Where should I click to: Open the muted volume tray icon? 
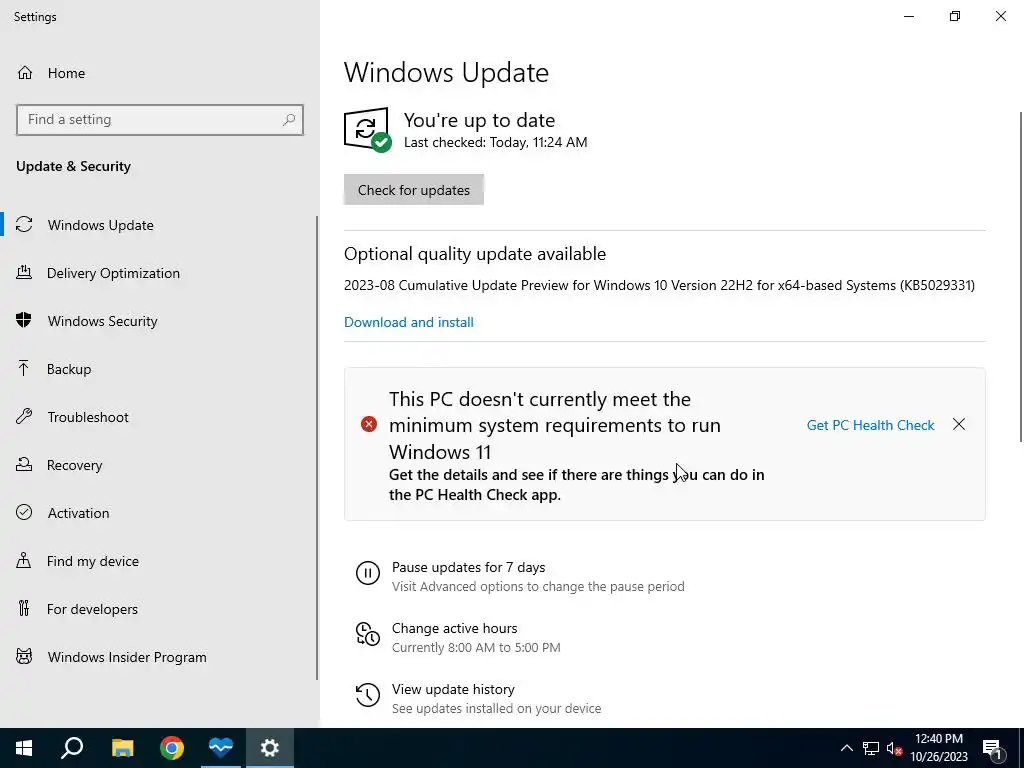point(895,748)
